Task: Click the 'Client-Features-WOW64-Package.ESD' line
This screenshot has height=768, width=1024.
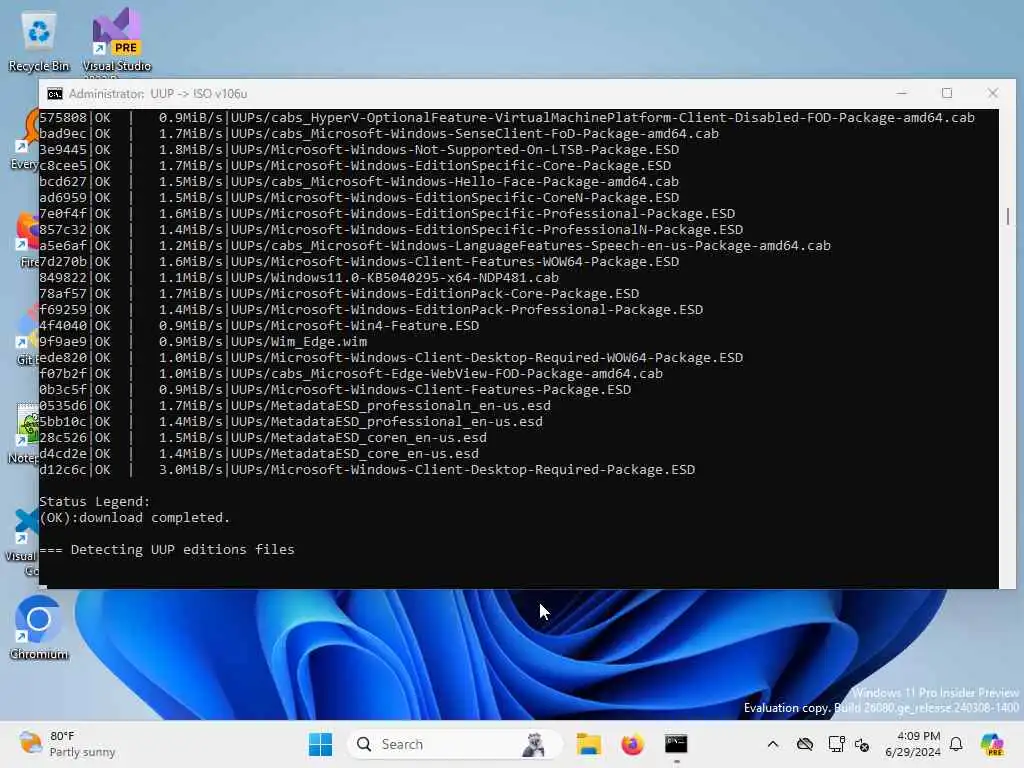Action: pos(359,261)
